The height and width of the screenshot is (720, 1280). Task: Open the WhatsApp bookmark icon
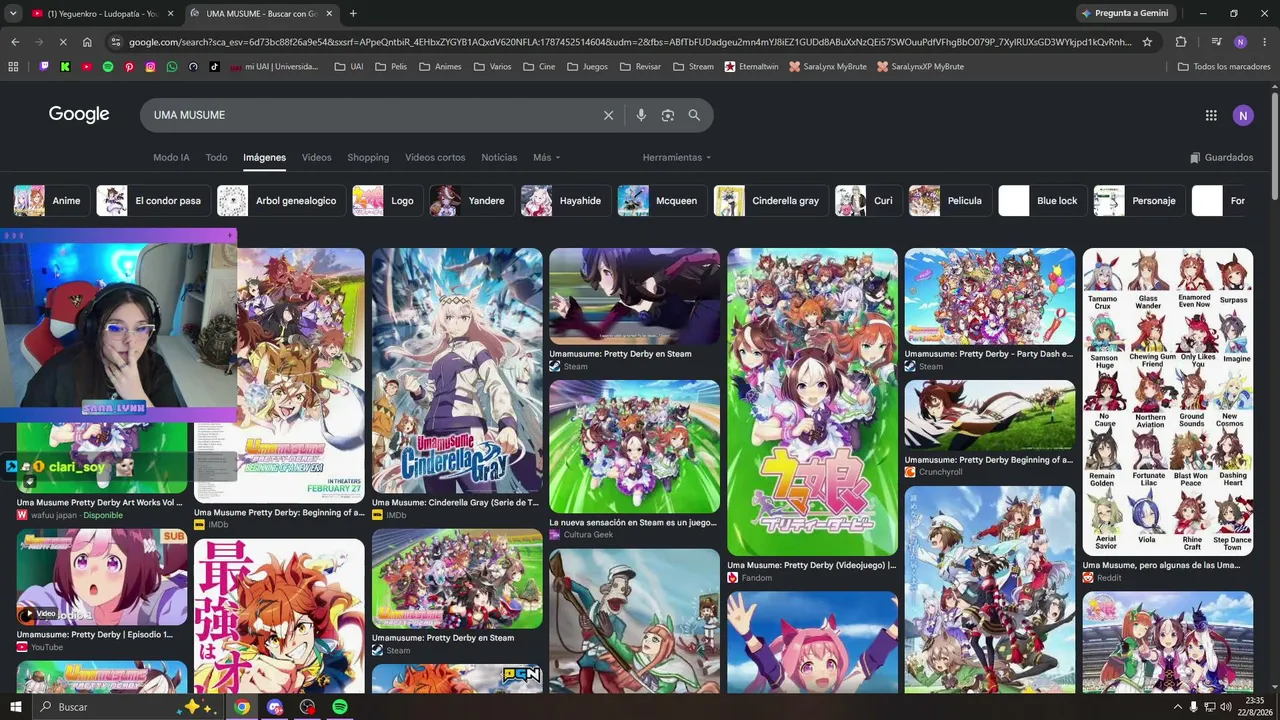[172, 67]
